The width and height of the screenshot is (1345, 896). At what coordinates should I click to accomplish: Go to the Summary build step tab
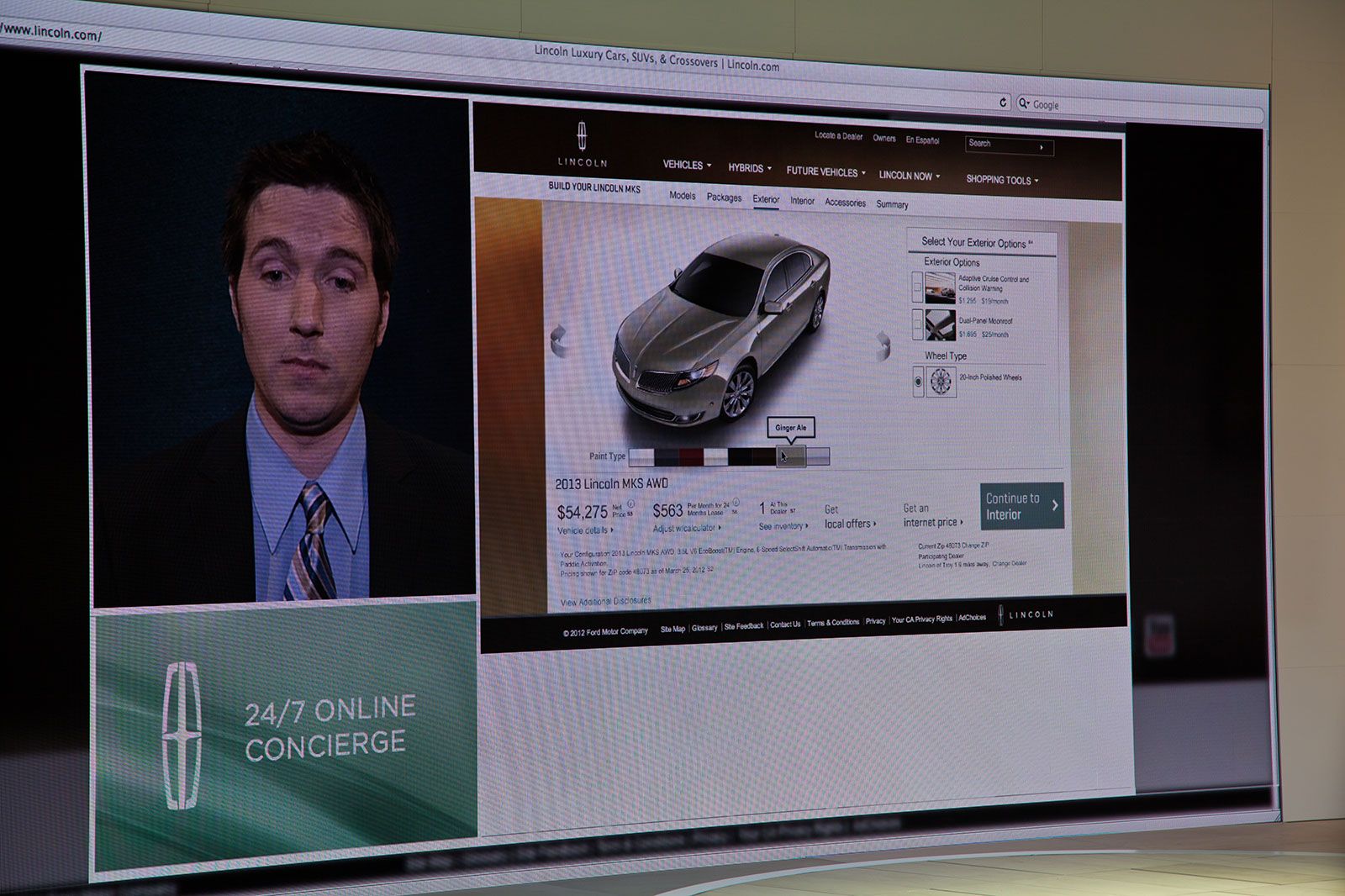tap(892, 204)
